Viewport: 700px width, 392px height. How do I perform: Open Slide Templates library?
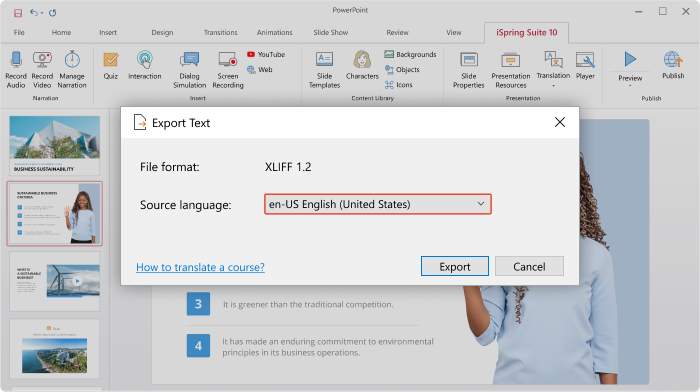tap(325, 70)
